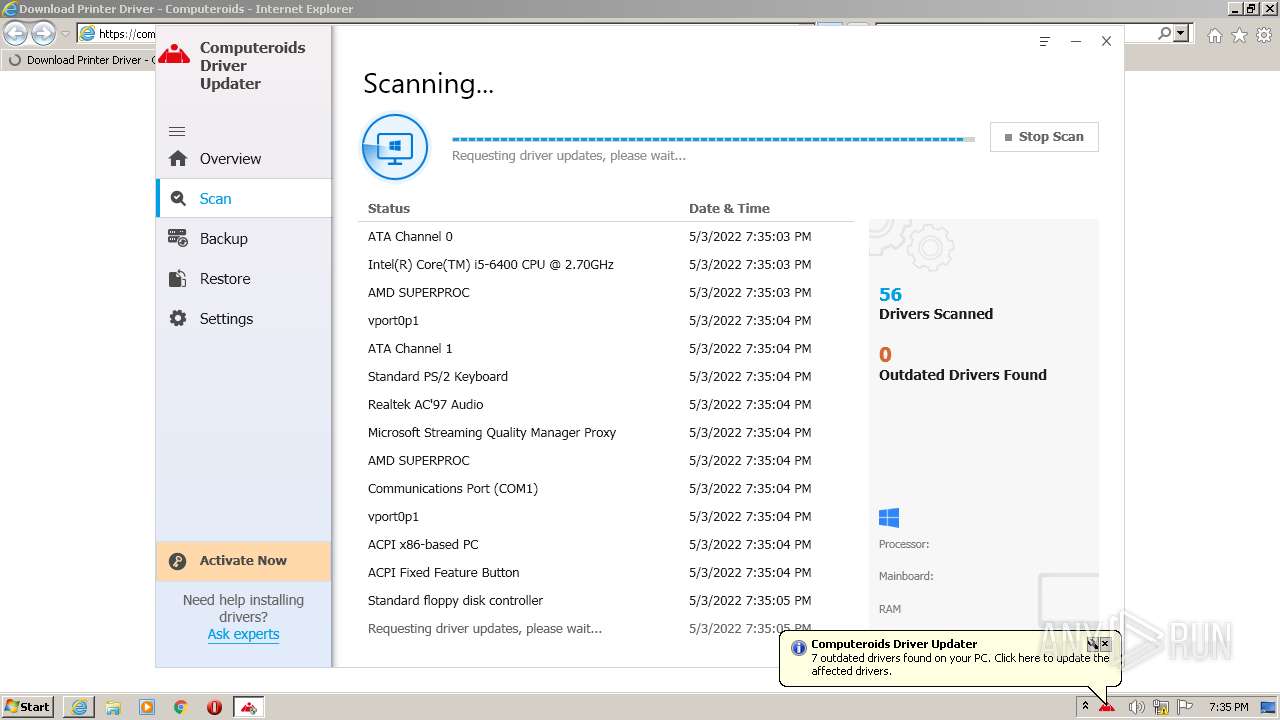The height and width of the screenshot is (720, 1280).
Task: Click Driver Updater taskbar button
Action: (249, 707)
